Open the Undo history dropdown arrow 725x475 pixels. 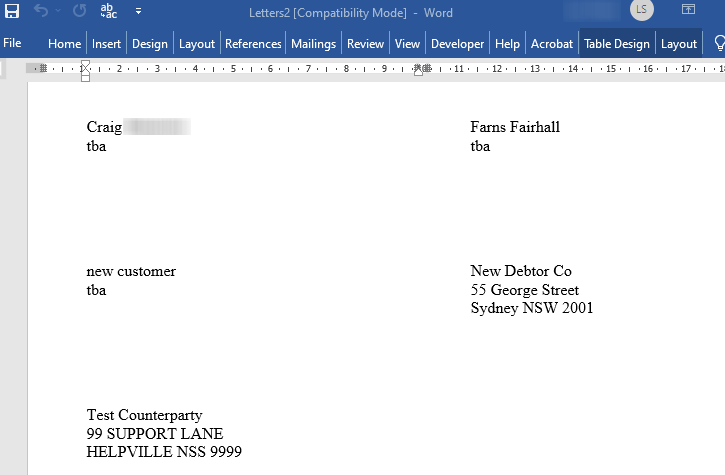tap(59, 12)
